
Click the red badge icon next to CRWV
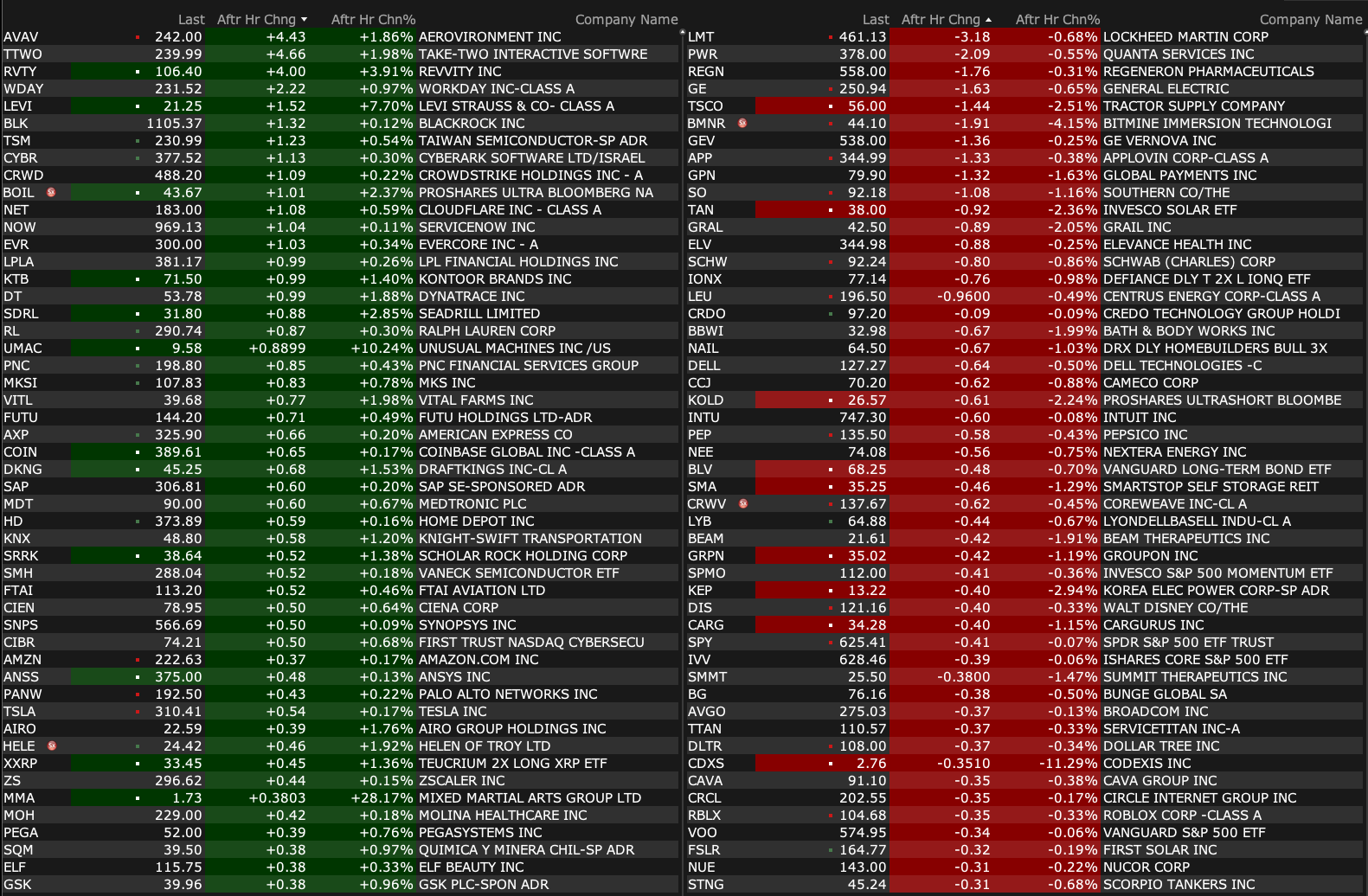[743, 503]
